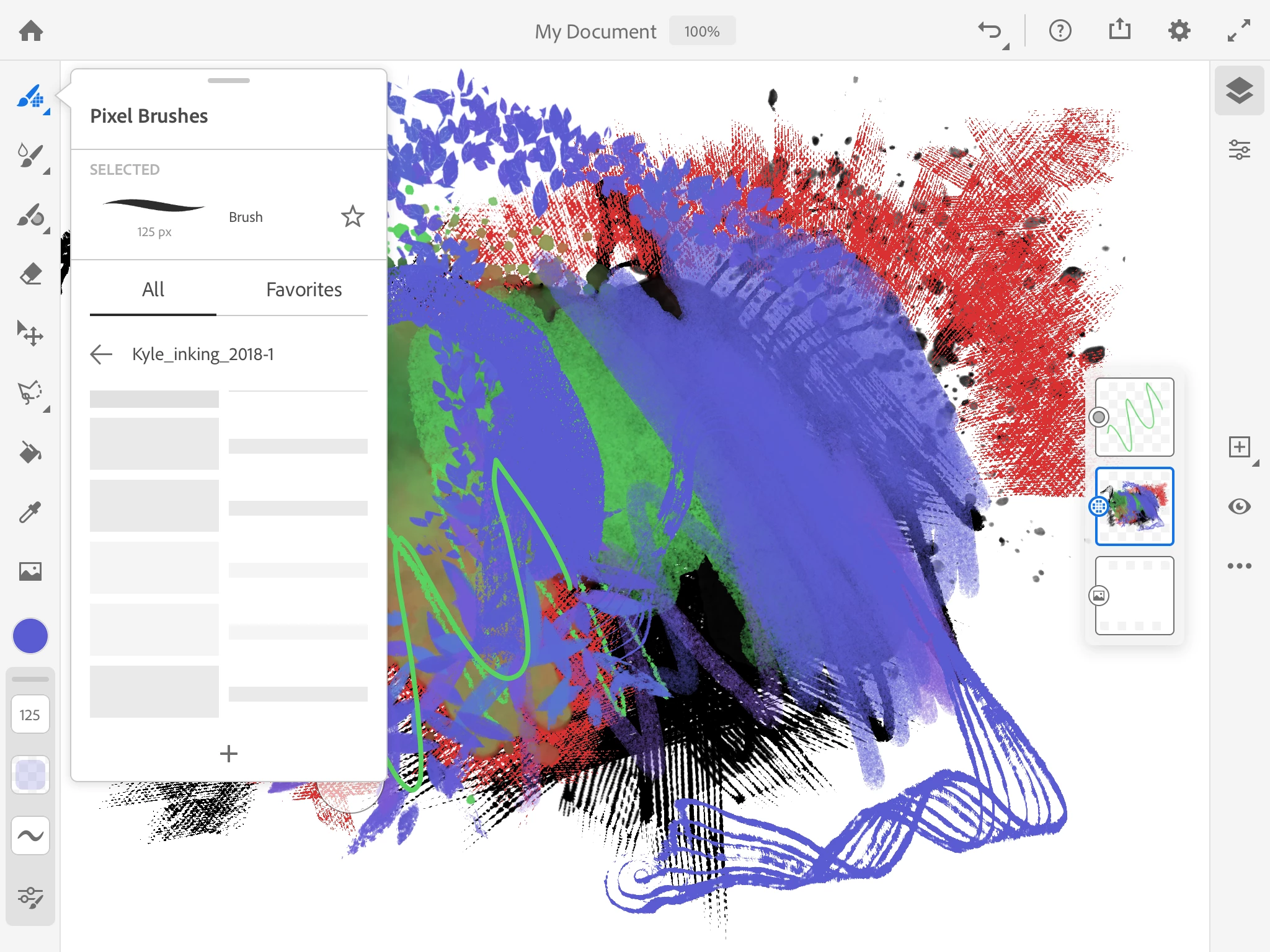The width and height of the screenshot is (1270, 952).
Task: Select the Pixel Brushes tool
Action: click(30, 96)
